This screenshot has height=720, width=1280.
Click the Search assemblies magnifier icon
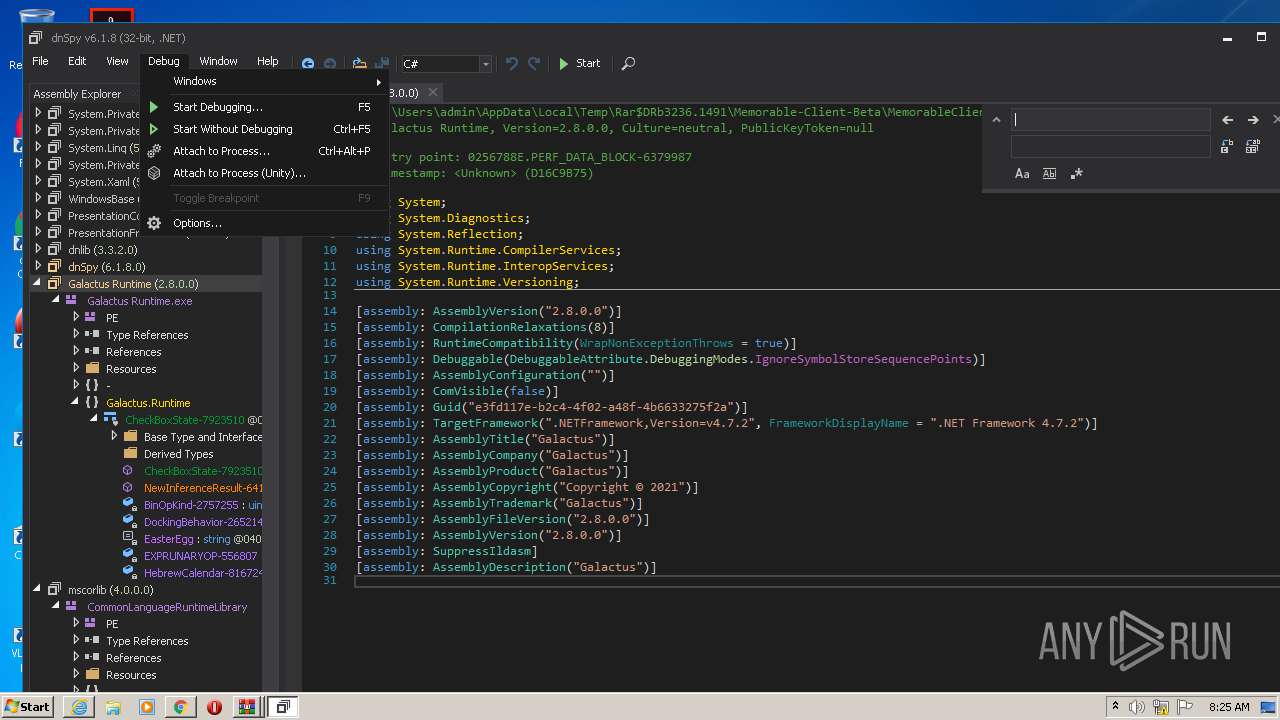pos(628,63)
